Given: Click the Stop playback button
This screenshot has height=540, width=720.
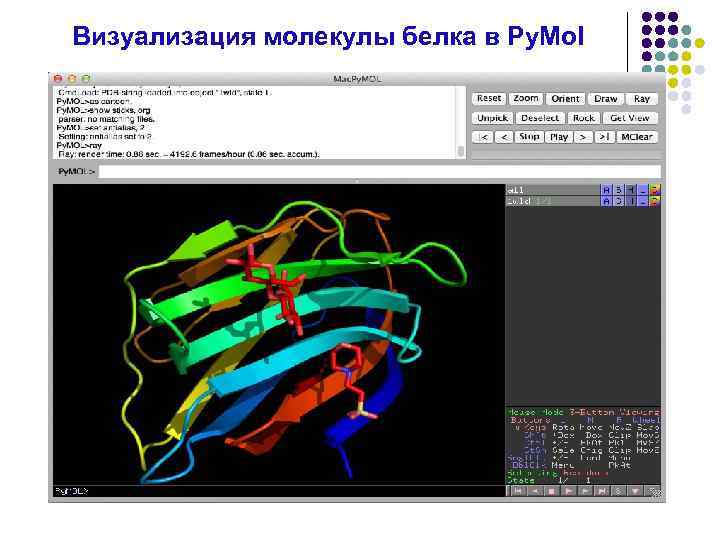Looking at the screenshot, I should 529,137.
